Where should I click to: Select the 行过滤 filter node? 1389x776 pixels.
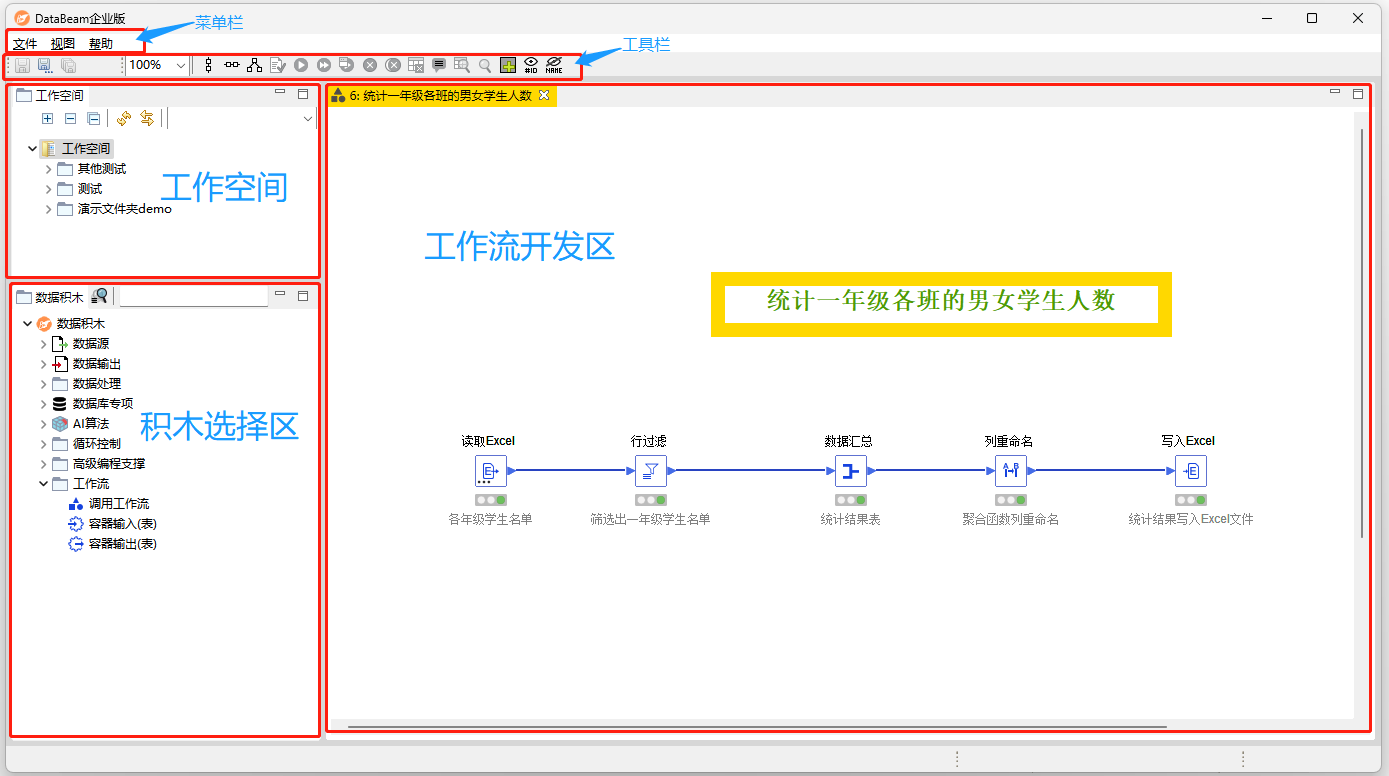pyautogui.click(x=650, y=471)
